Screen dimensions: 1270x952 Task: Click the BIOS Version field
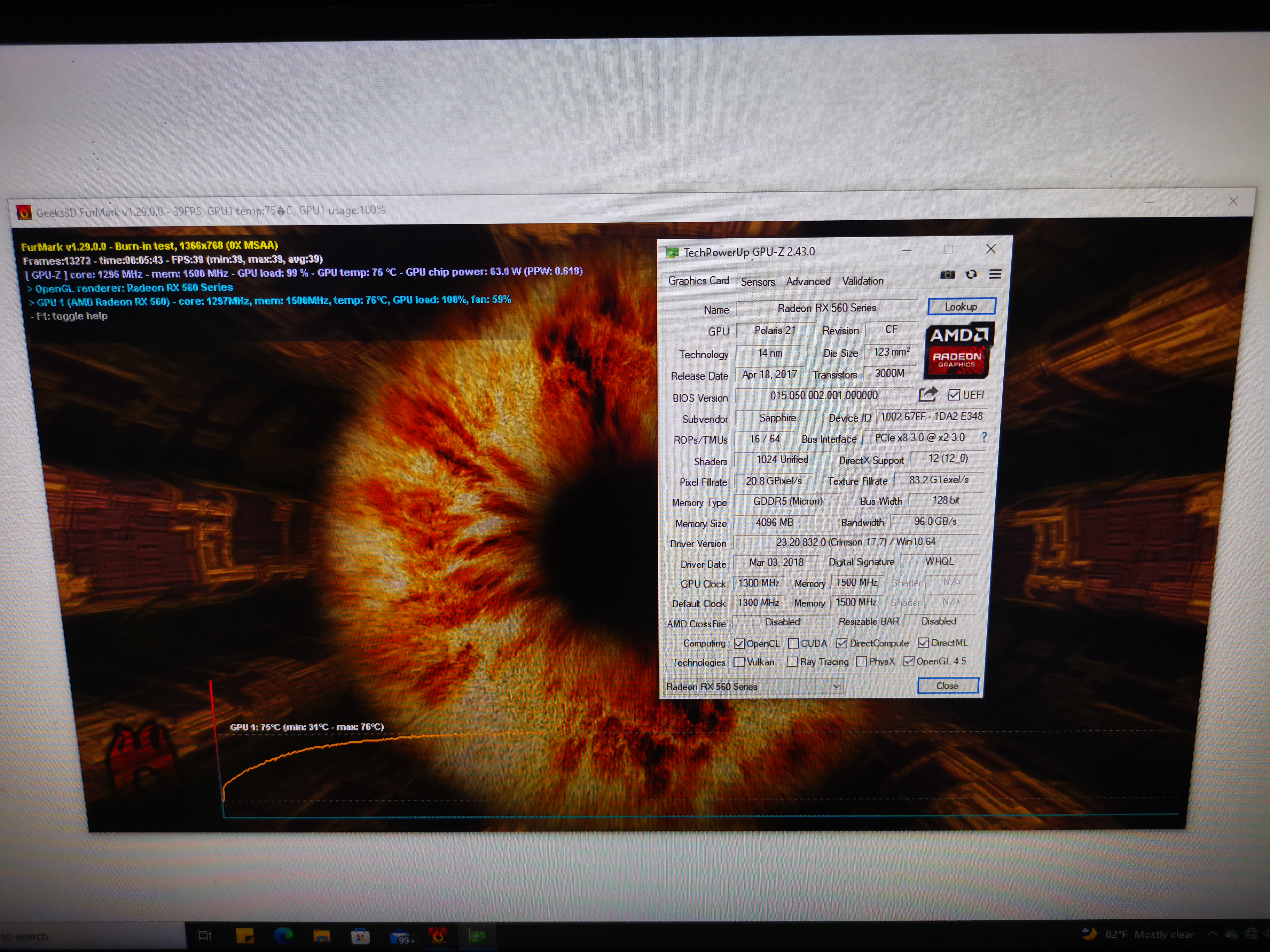(823, 395)
